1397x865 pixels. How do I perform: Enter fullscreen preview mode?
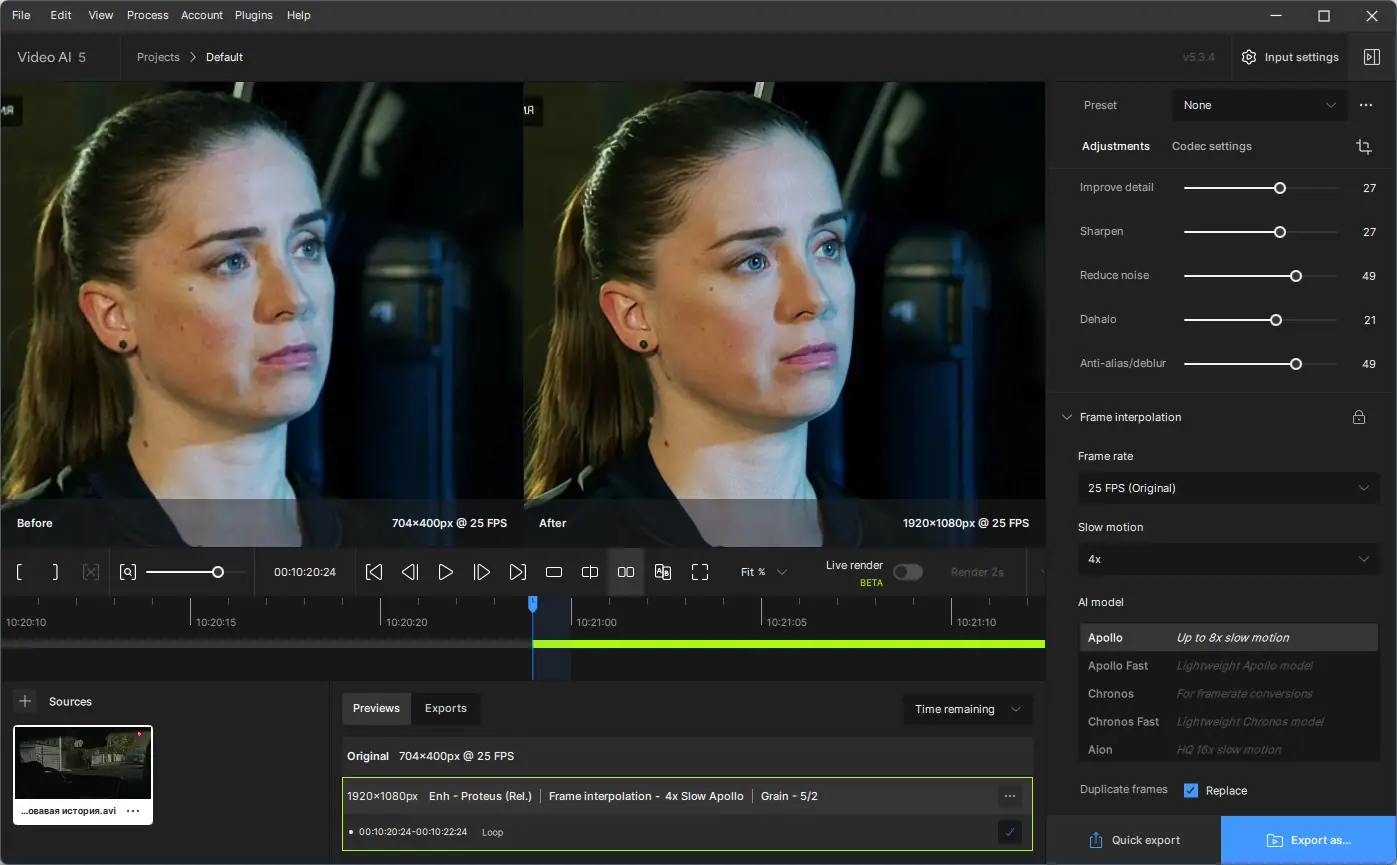point(700,572)
